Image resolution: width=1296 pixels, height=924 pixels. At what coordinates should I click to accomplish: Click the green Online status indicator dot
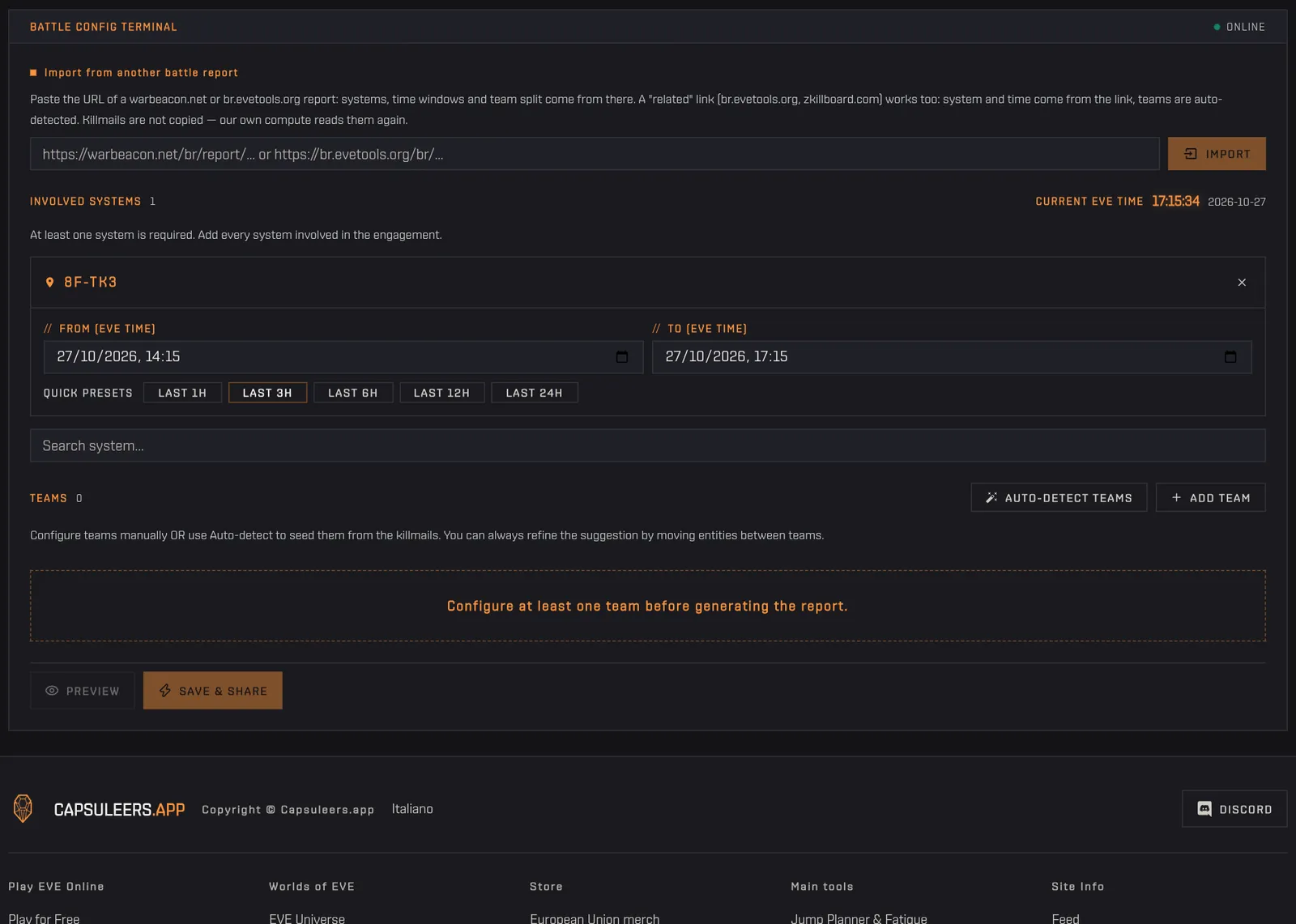[1217, 27]
